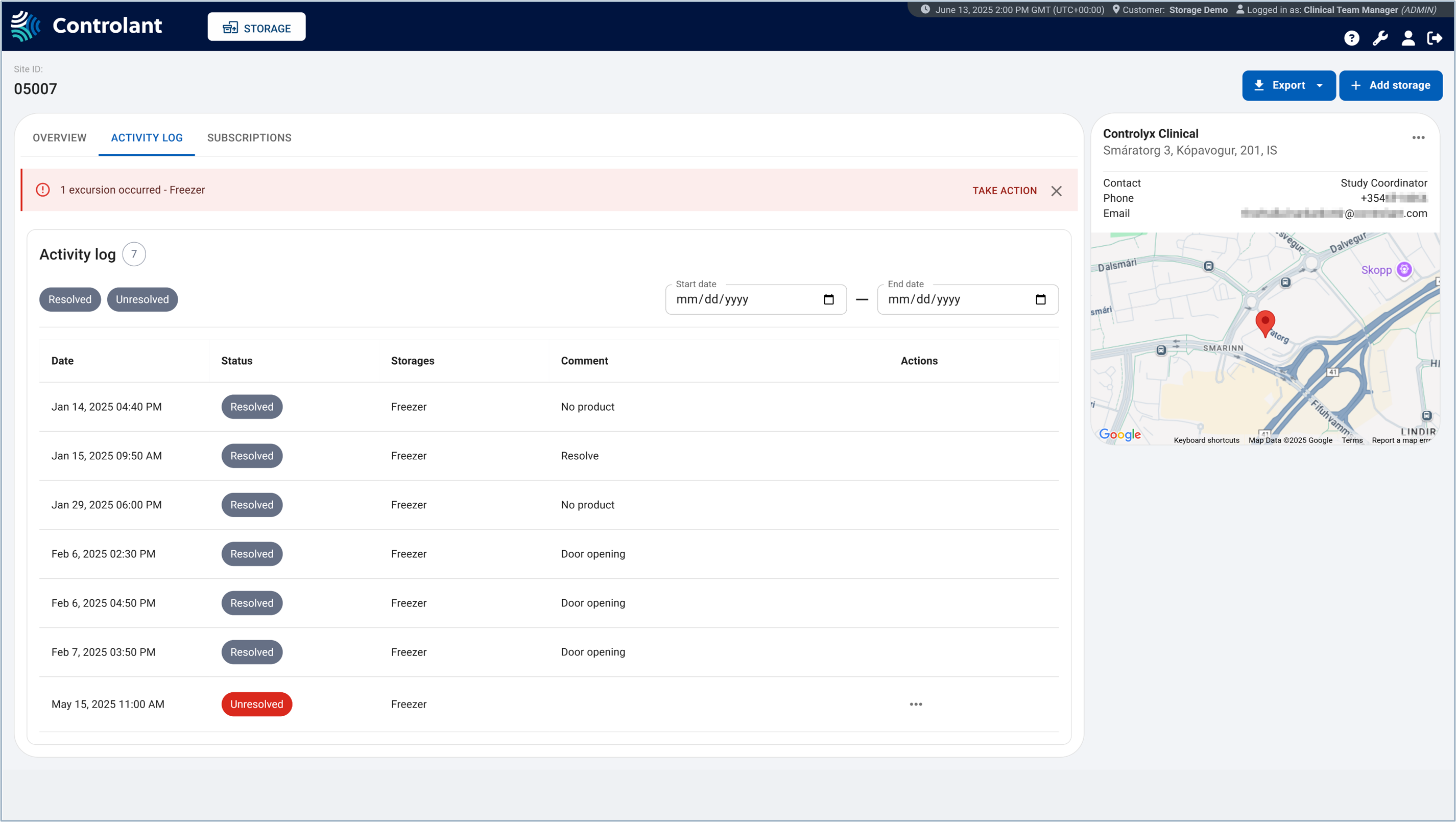Open the wrench settings icon

1380,38
